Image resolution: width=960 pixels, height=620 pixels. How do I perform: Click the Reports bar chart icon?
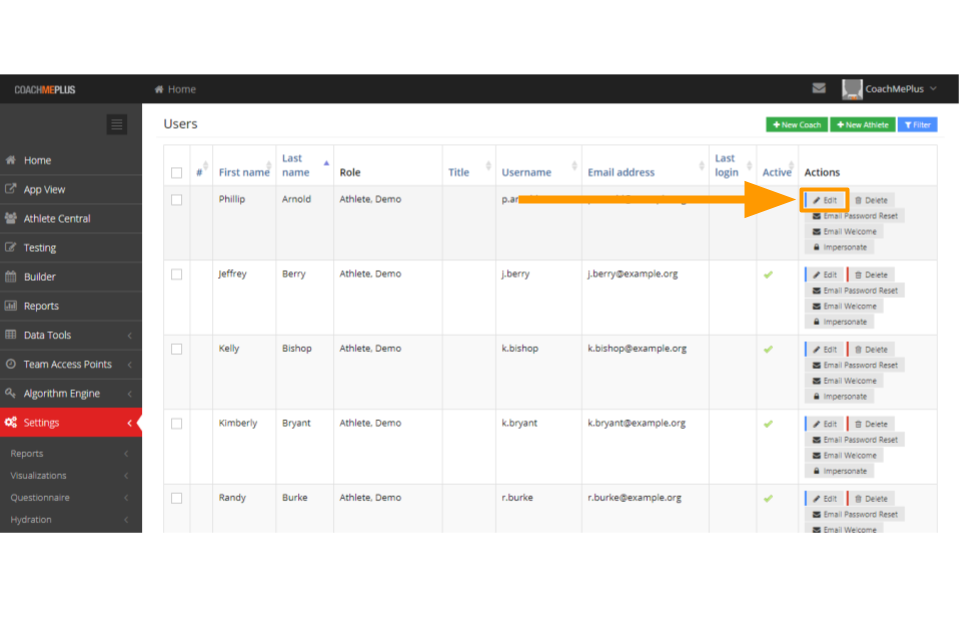10,305
